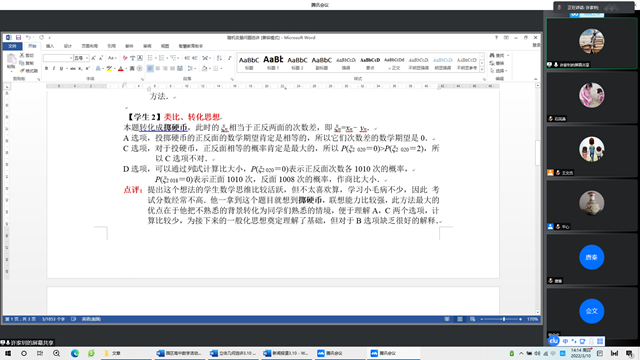The image size is (640, 360).
Task: Click the yellow text highlight color button
Action: click(109, 69)
